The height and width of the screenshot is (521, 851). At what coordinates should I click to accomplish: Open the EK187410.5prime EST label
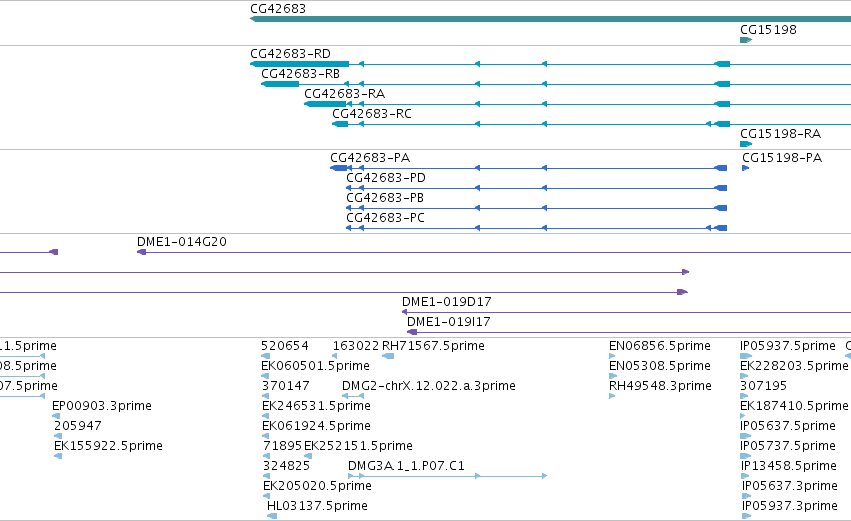coord(795,406)
